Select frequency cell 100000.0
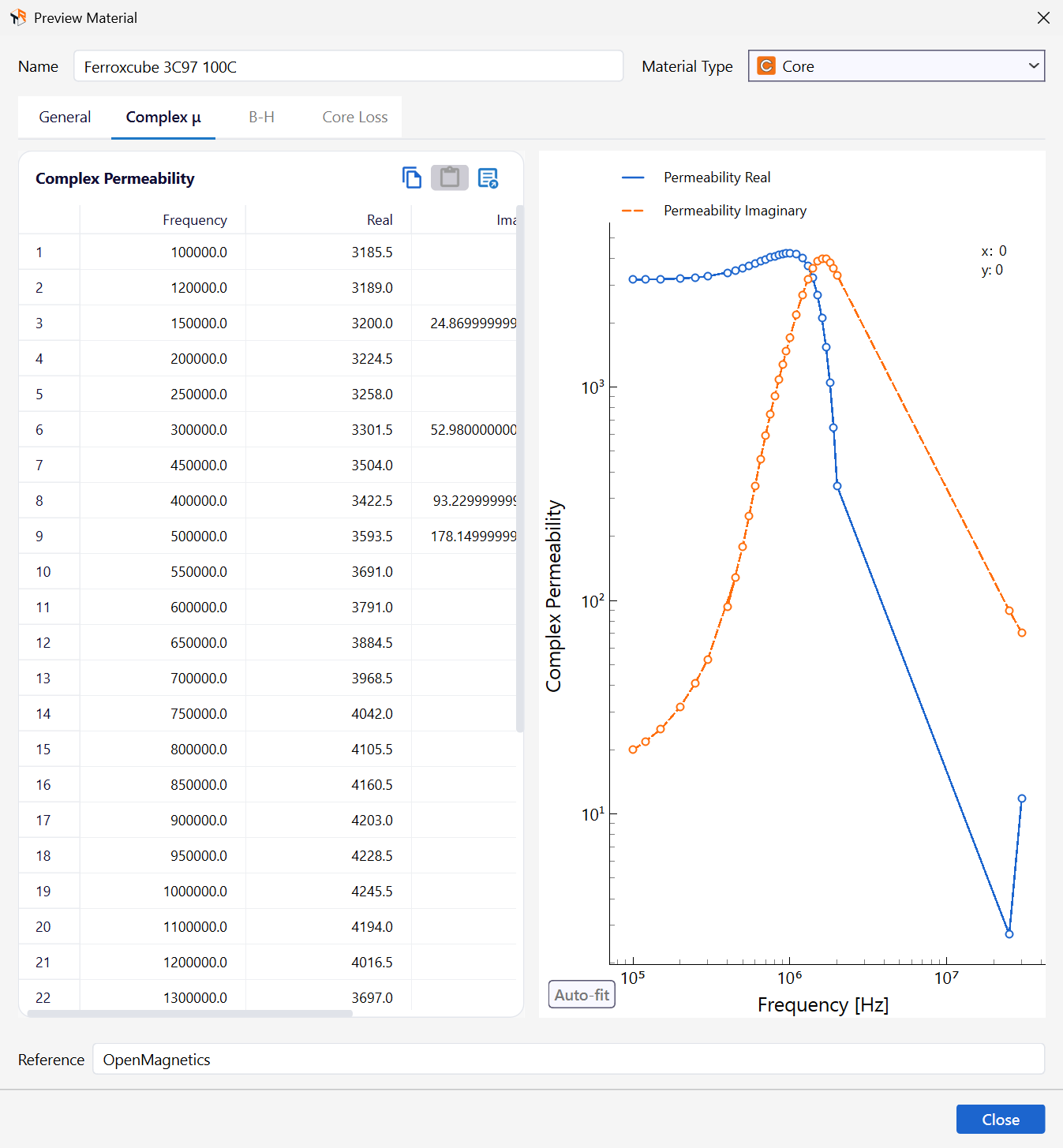Viewport: 1063px width, 1148px height. coord(163,252)
